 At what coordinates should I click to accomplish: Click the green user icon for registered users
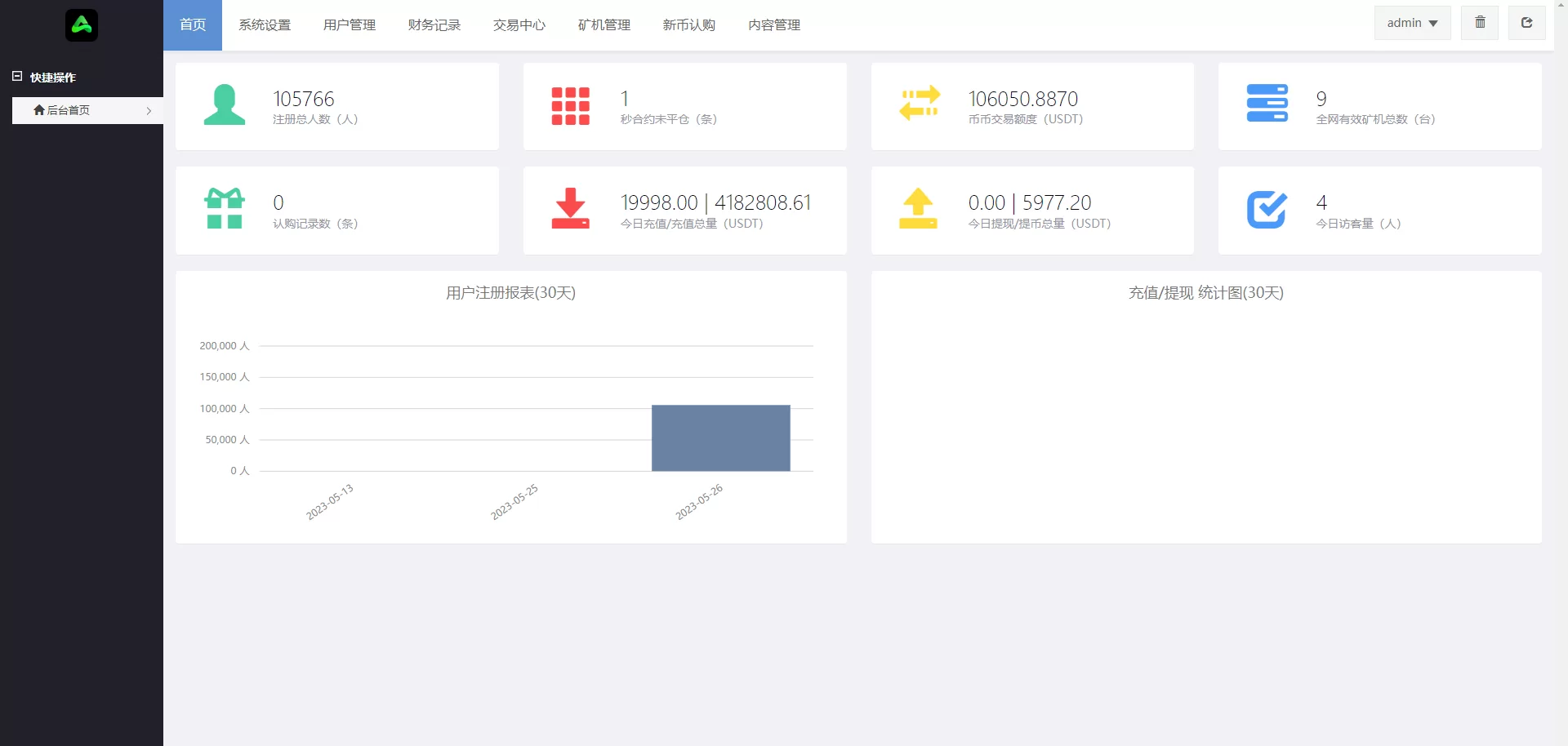click(x=225, y=105)
